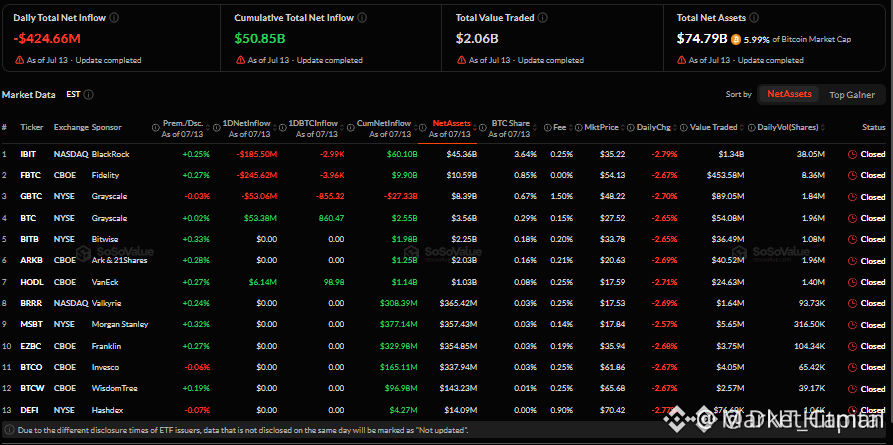Viewport: 893px width, 445px height.
Task: Toggle sort arrows on CumNetInflow column
Action: click(x=414, y=128)
